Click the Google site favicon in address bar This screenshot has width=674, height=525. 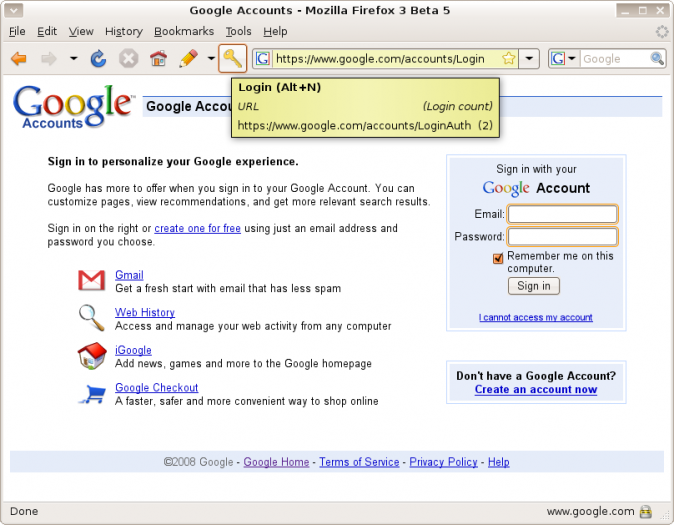(263, 58)
